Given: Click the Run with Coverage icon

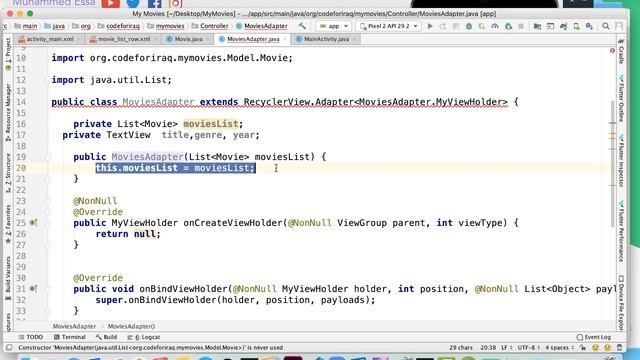Looking at the screenshot, I should point(482,26).
